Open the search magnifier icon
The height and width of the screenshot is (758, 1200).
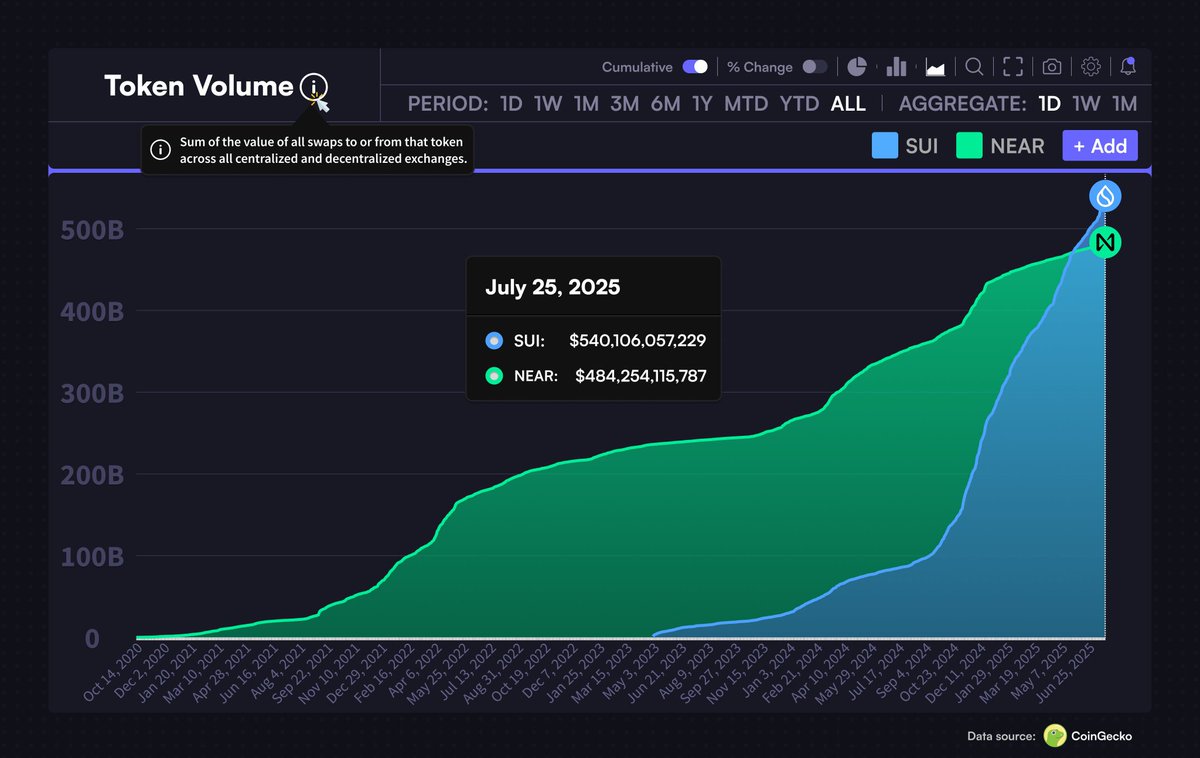click(974, 67)
